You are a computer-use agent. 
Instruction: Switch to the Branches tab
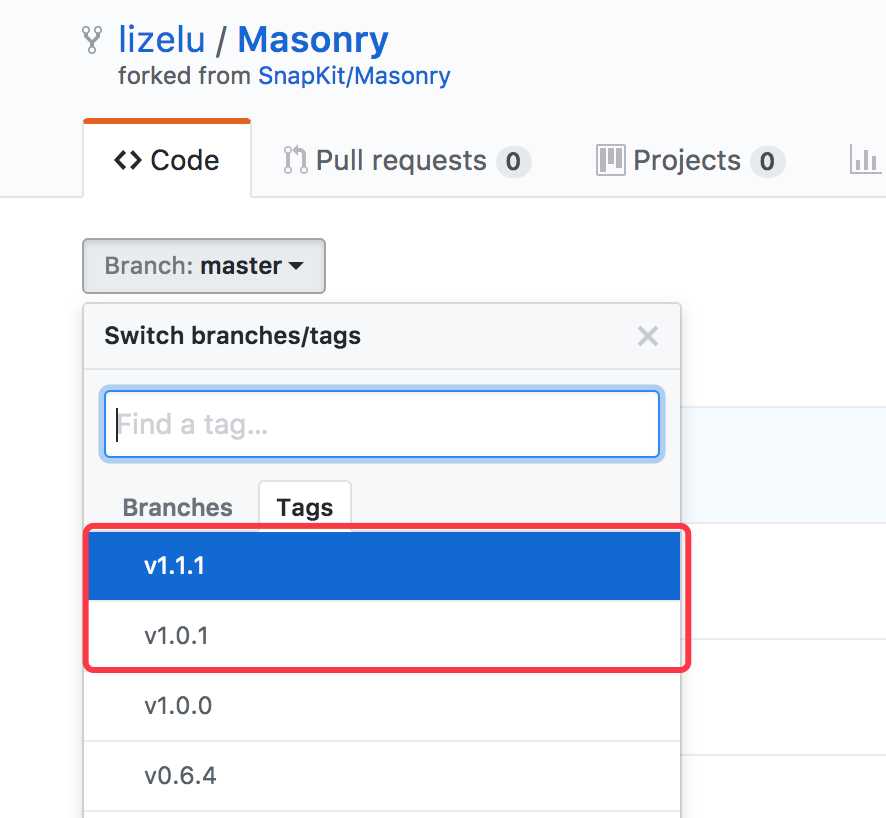point(177,507)
